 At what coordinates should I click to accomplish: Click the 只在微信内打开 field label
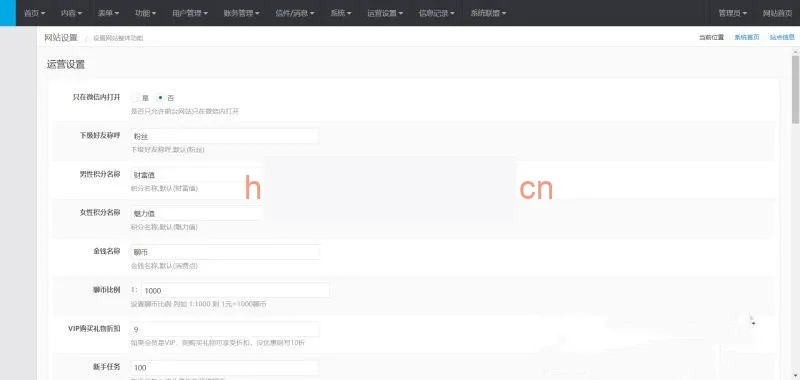[x=96, y=97]
